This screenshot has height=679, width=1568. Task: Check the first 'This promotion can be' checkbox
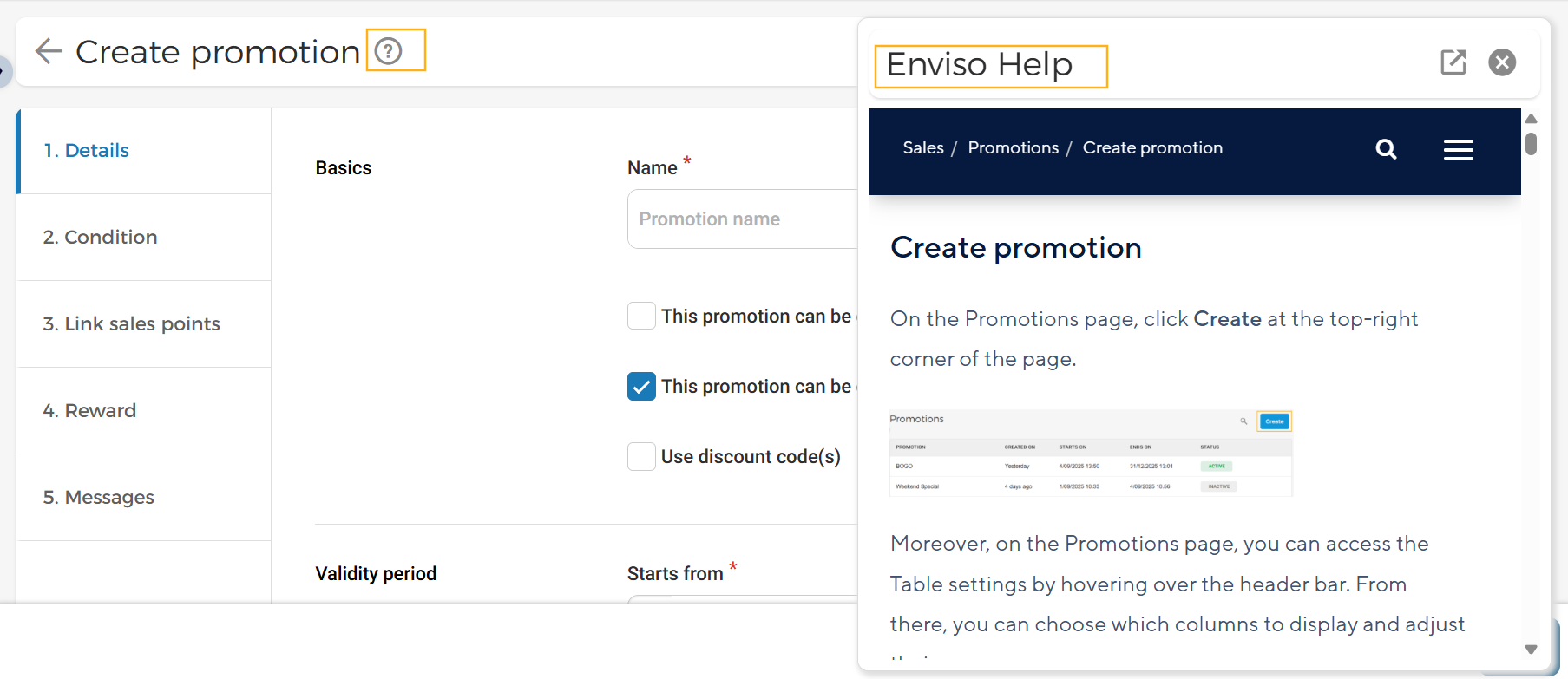[x=641, y=316]
